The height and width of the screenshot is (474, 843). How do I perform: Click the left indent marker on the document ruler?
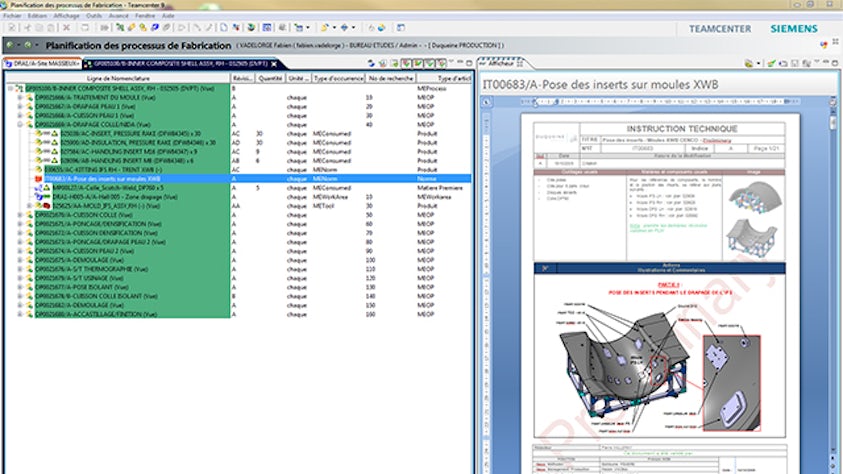pos(535,102)
